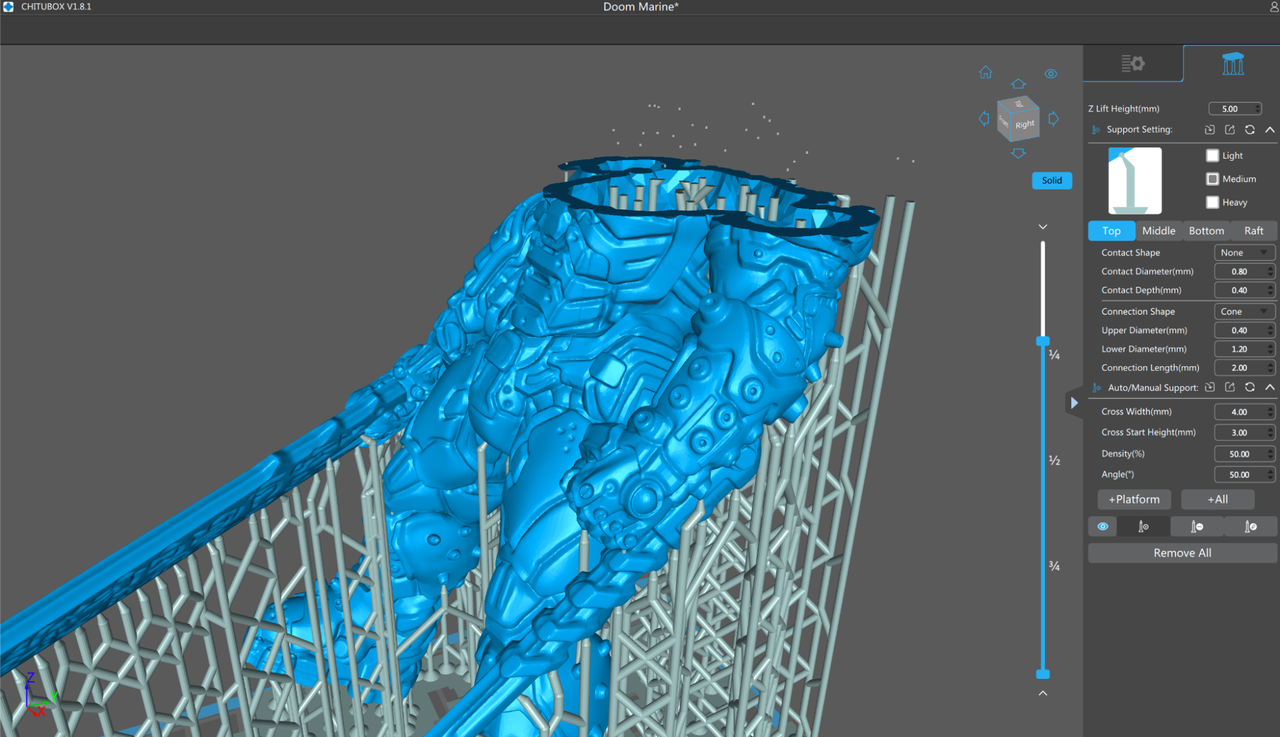Viewport: 1280px width, 737px height.
Task: Collapse the Support Setting section
Action: (1270, 130)
